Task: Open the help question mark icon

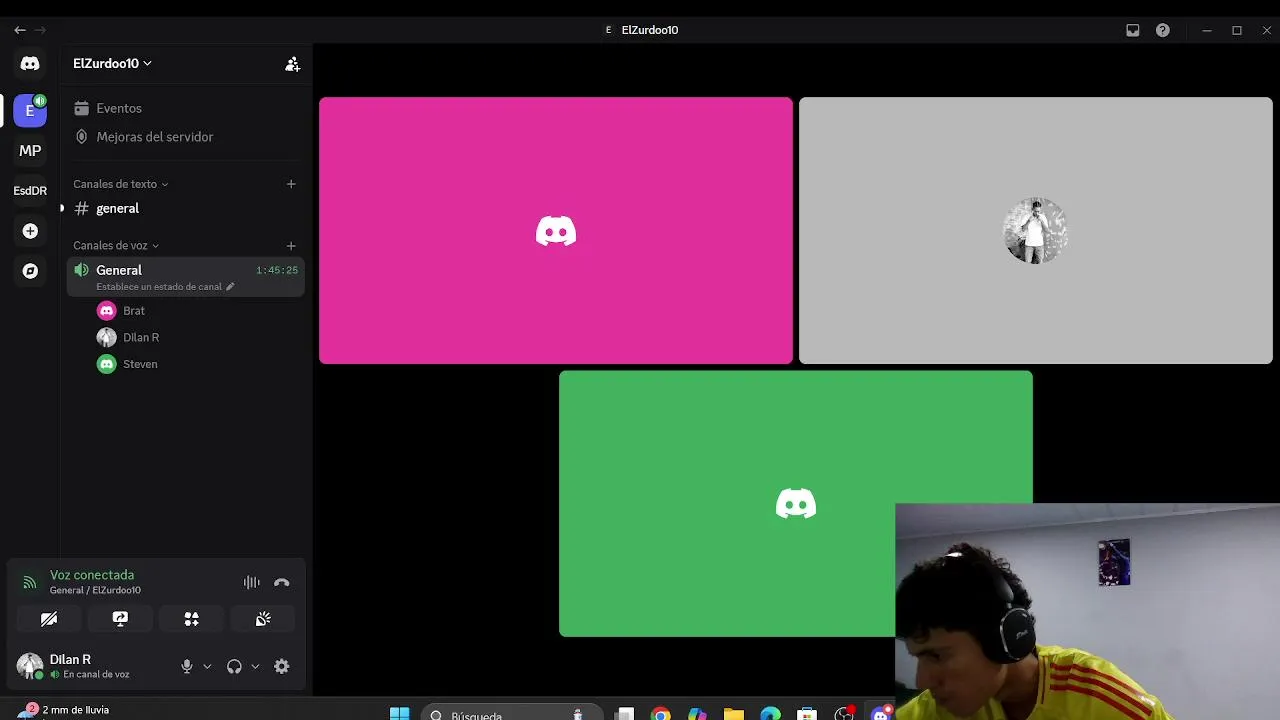Action: (1163, 30)
